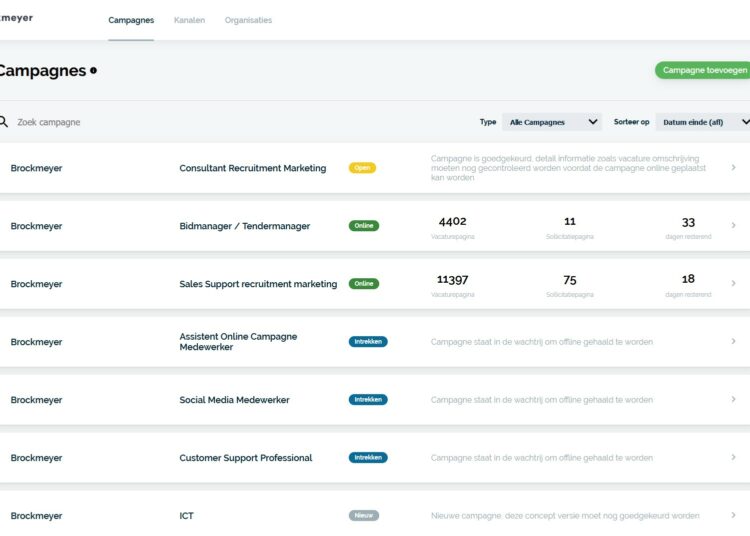750x536 pixels.
Task: Open ICT campaign row arrow
Action: point(733,516)
